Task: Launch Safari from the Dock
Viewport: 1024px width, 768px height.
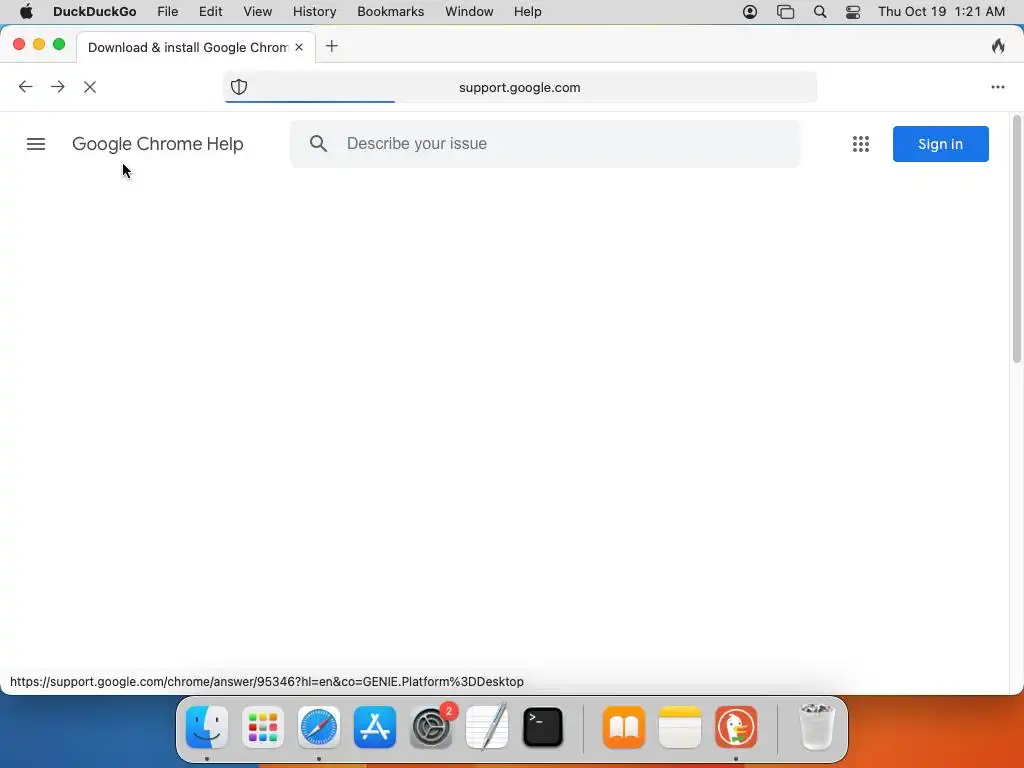Action: coord(319,727)
